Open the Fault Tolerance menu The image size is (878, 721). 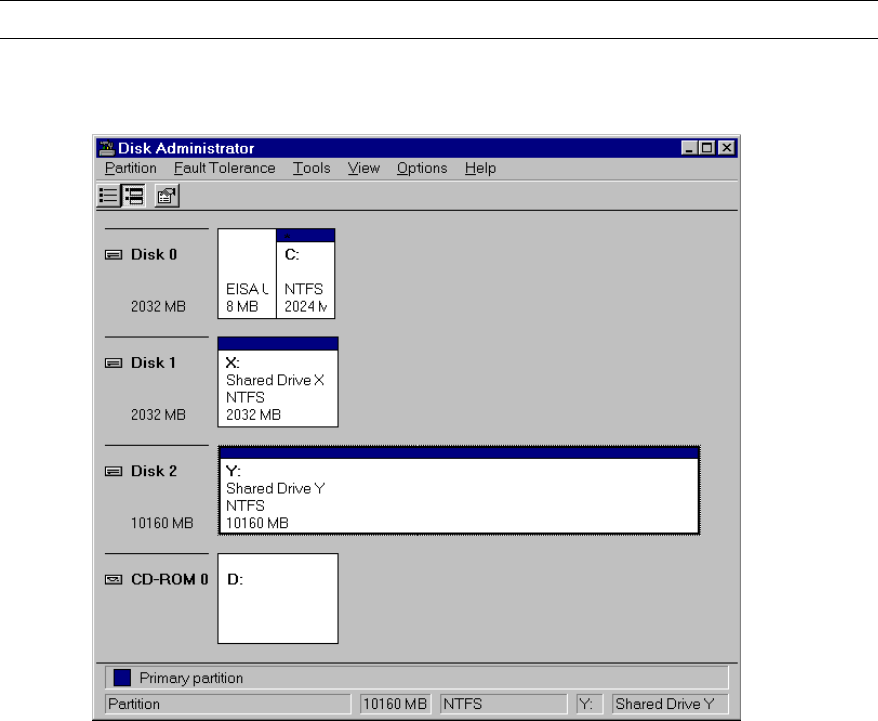click(224, 168)
